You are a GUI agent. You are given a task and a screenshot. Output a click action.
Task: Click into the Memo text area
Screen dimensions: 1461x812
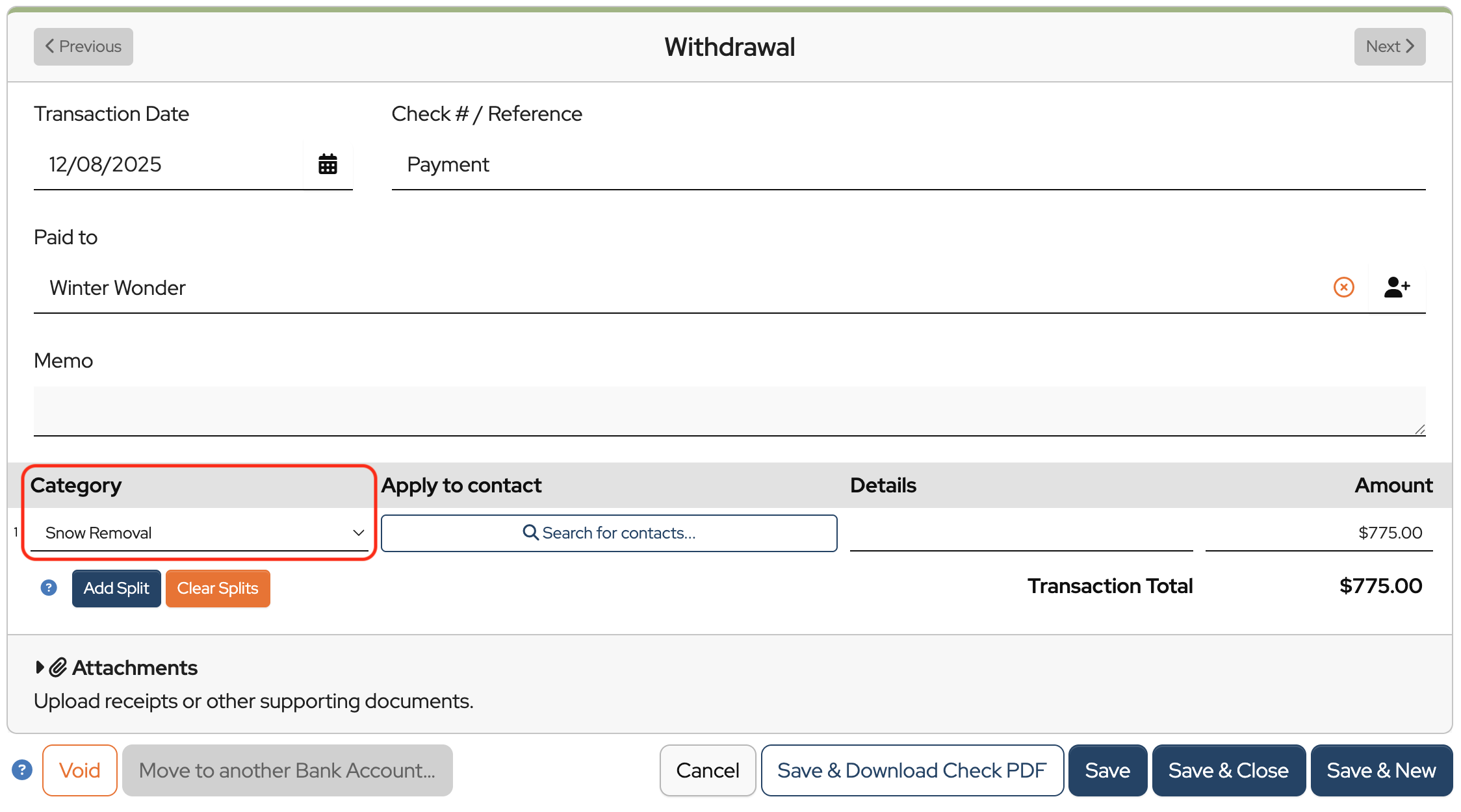coord(729,411)
